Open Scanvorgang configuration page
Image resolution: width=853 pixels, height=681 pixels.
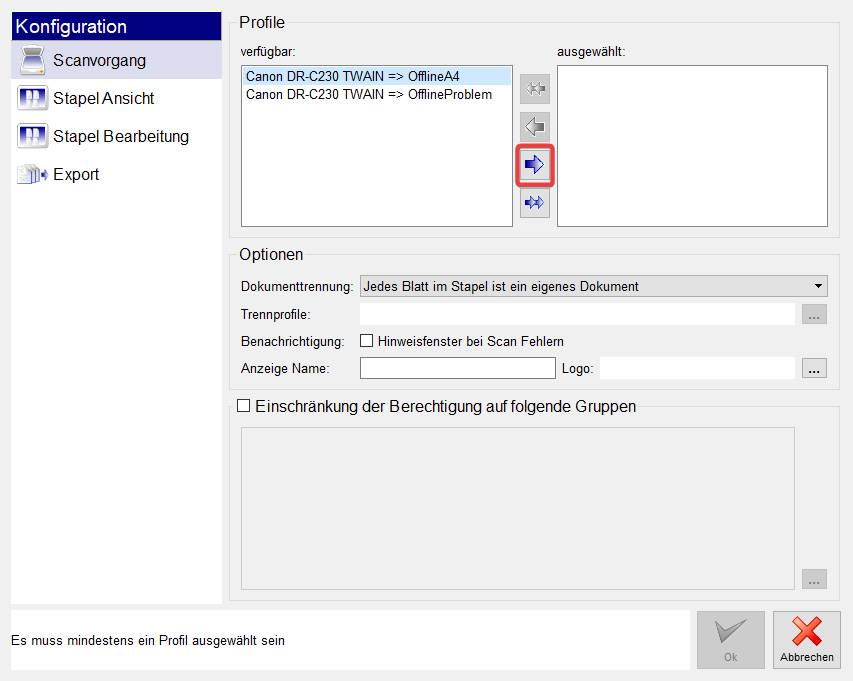(x=116, y=60)
